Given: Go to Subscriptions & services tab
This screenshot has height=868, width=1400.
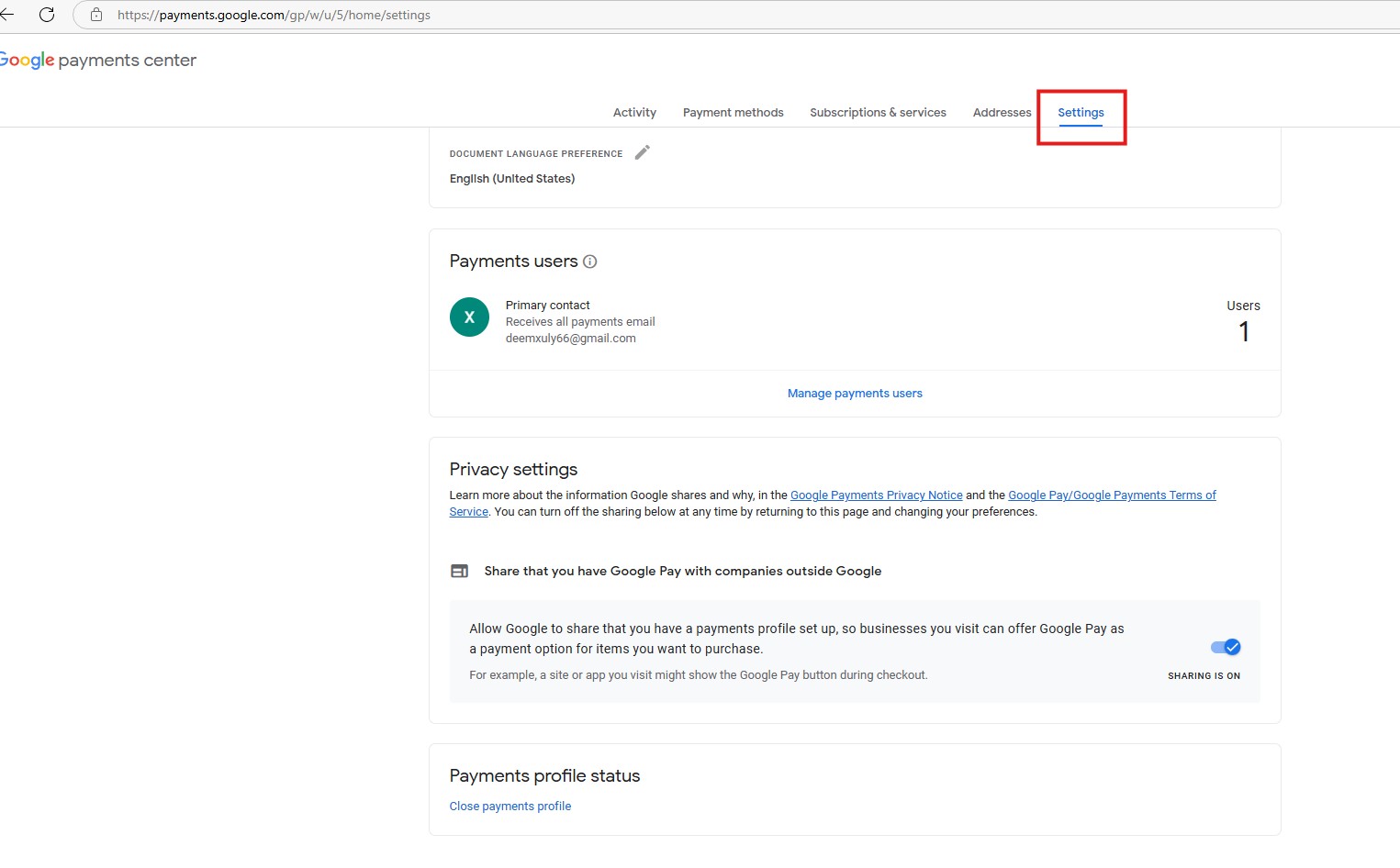Looking at the screenshot, I should pyautogui.click(x=878, y=113).
